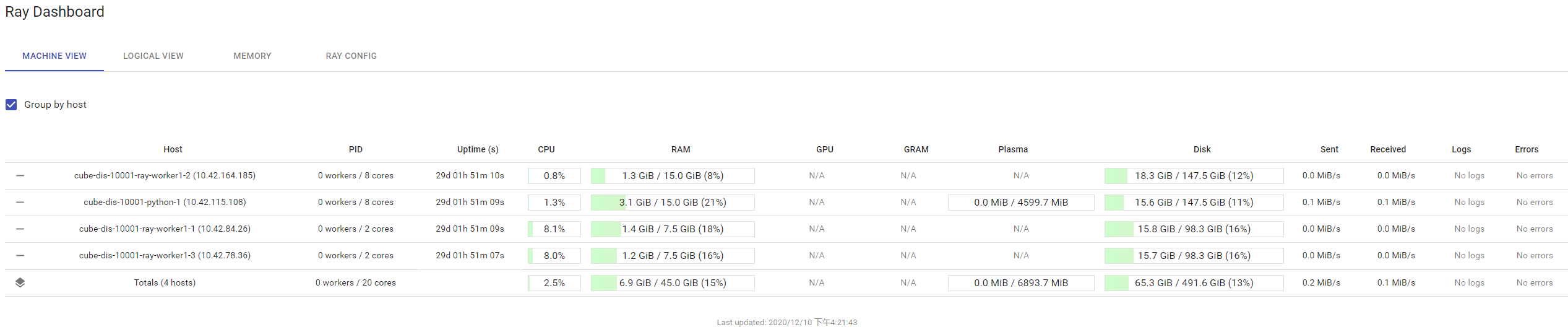Click the PID column header
1568x332 pixels.
356,149
